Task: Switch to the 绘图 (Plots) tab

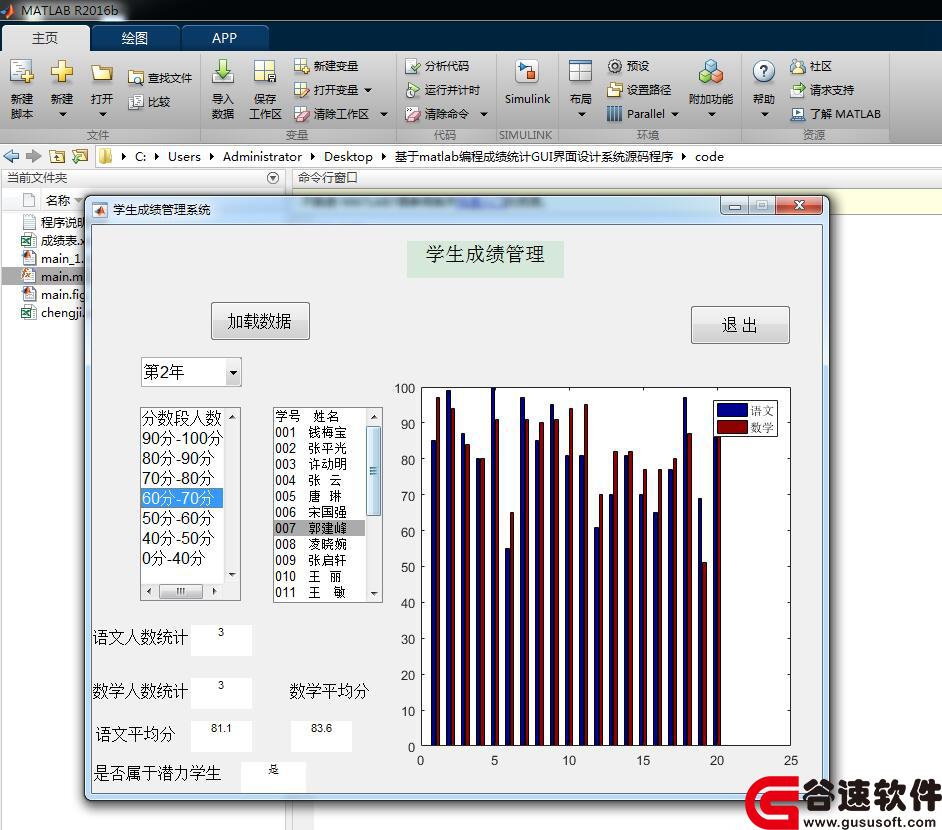Action: [x=135, y=38]
